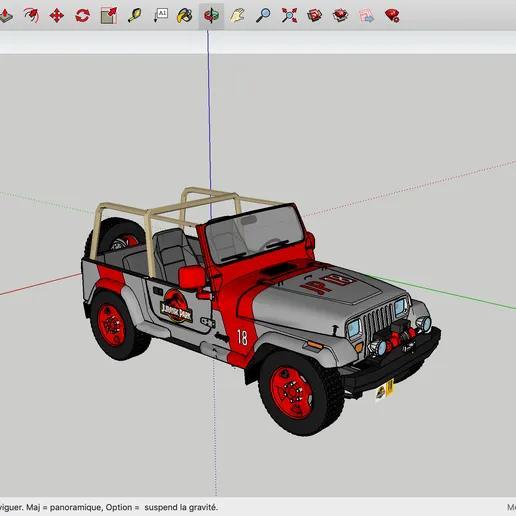
Task: Open the 3D Warehouse
Action: (x=314, y=16)
